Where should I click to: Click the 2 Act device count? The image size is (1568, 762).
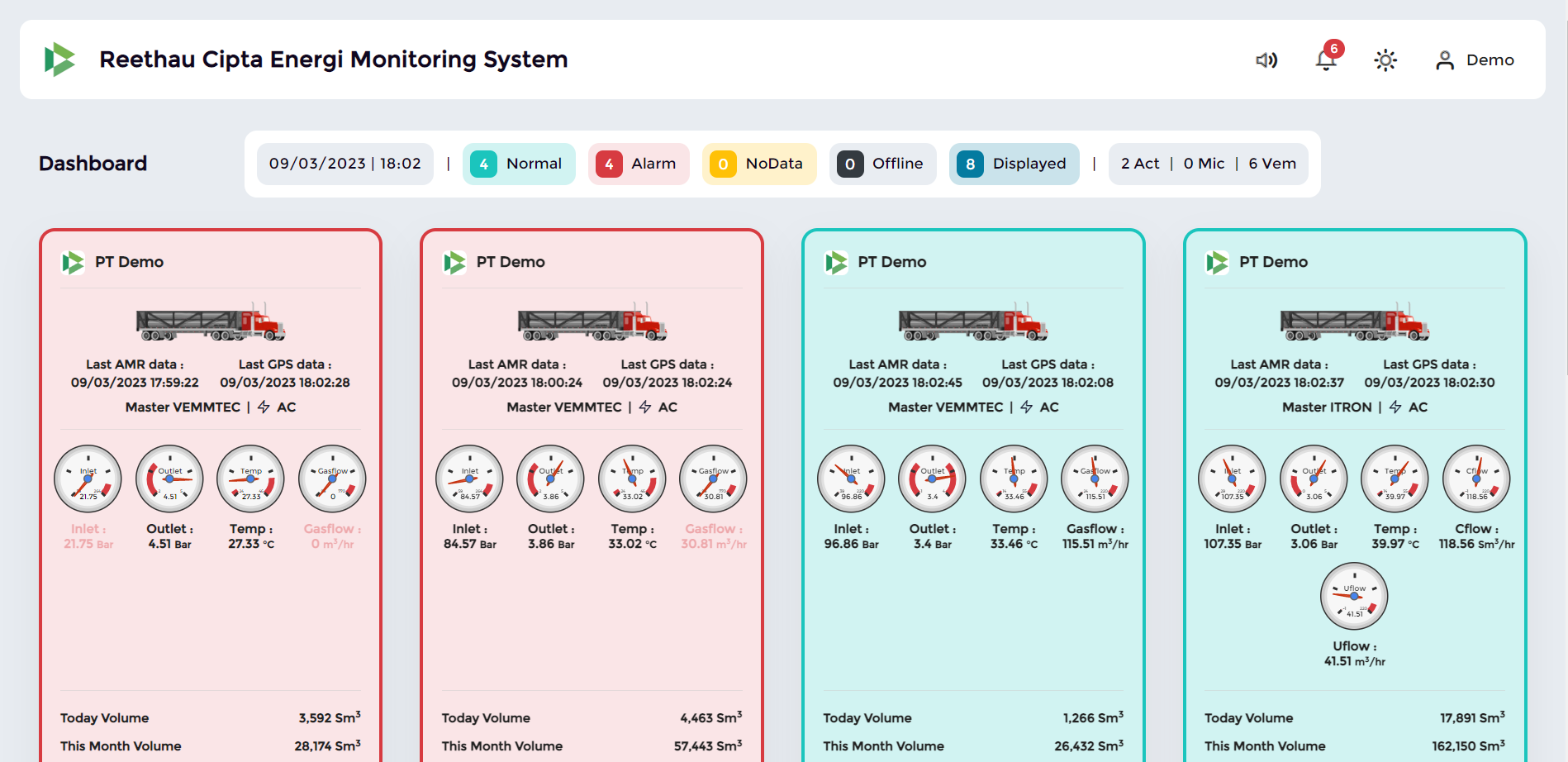[1139, 164]
